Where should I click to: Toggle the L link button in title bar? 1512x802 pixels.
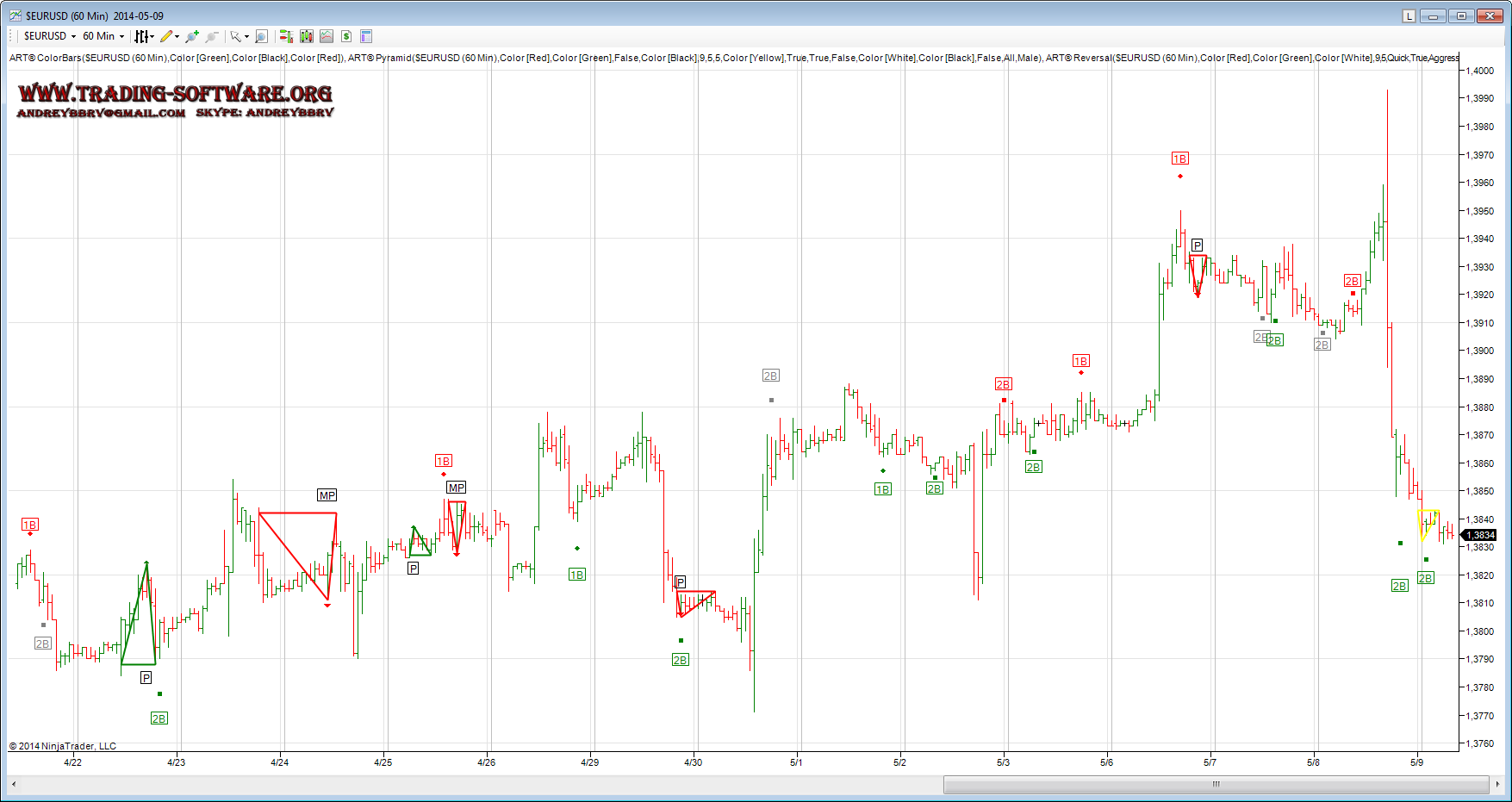tap(1409, 16)
